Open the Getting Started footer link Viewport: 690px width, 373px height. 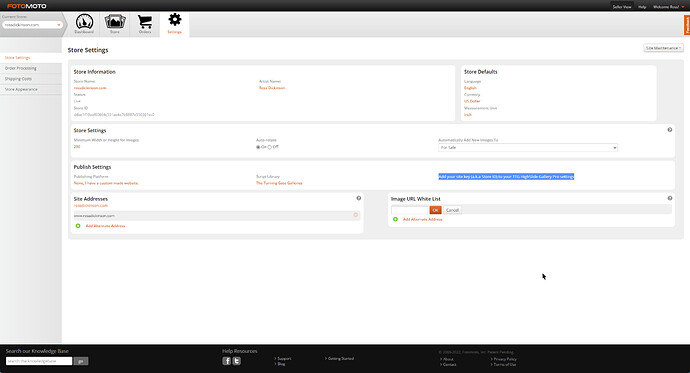tap(341, 358)
